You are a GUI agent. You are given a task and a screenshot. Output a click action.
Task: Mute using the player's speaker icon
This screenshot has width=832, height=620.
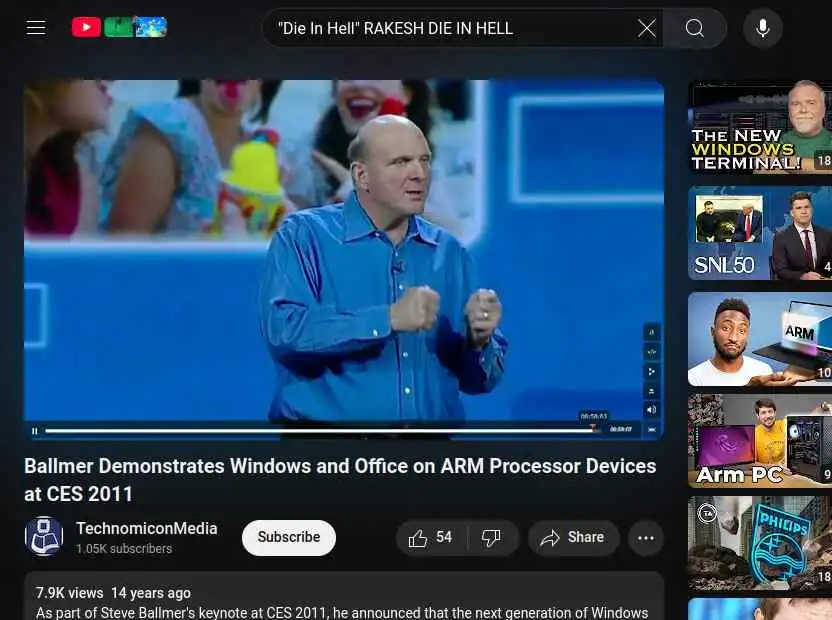(652, 410)
